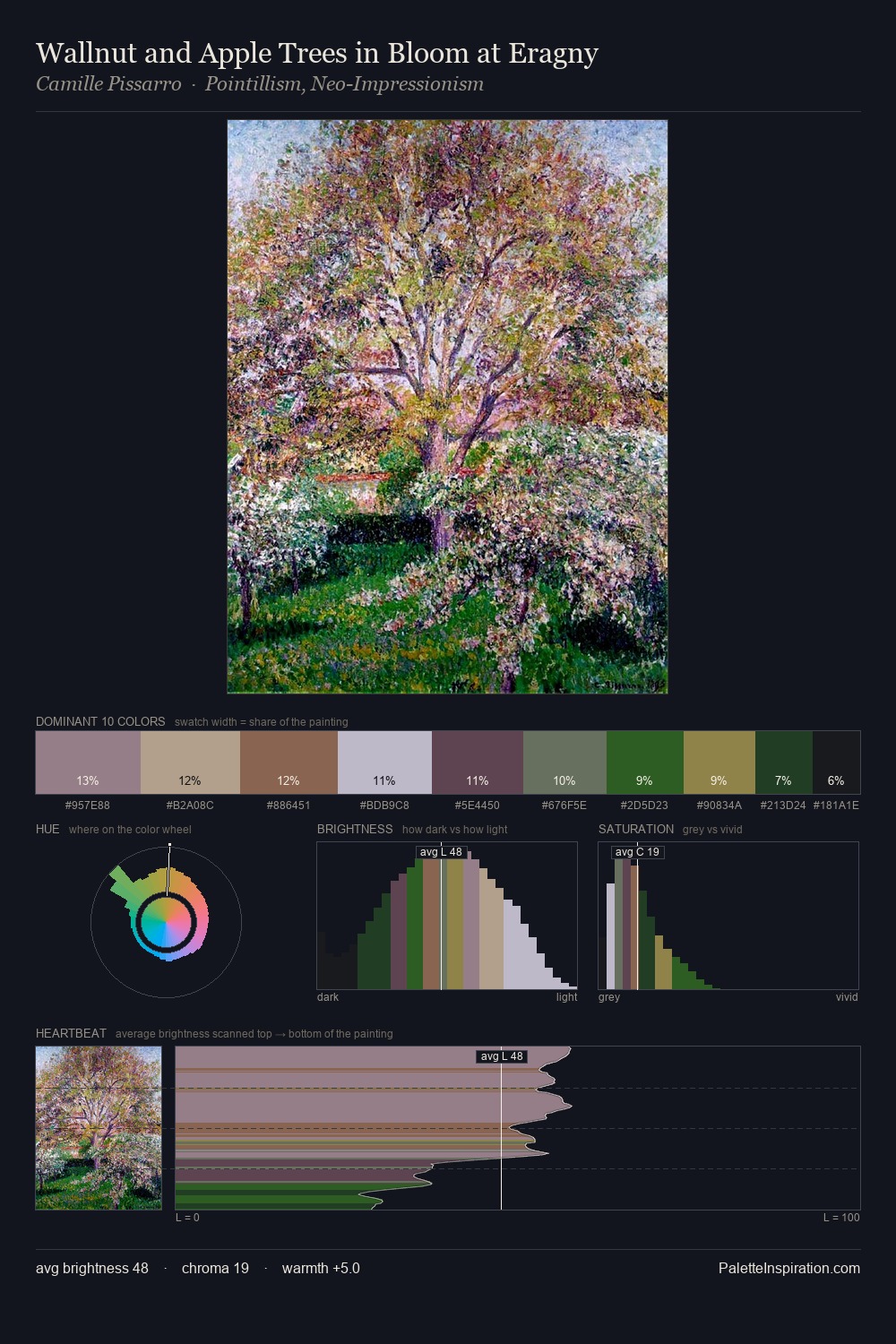Click the Camille Pissarro artist subtitle

point(260,84)
